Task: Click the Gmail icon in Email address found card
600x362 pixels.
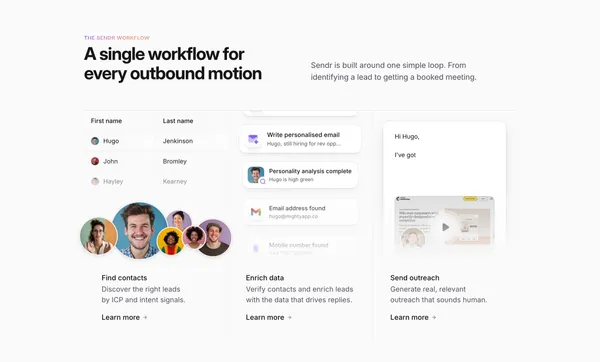Action: click(x=256, y=212)
